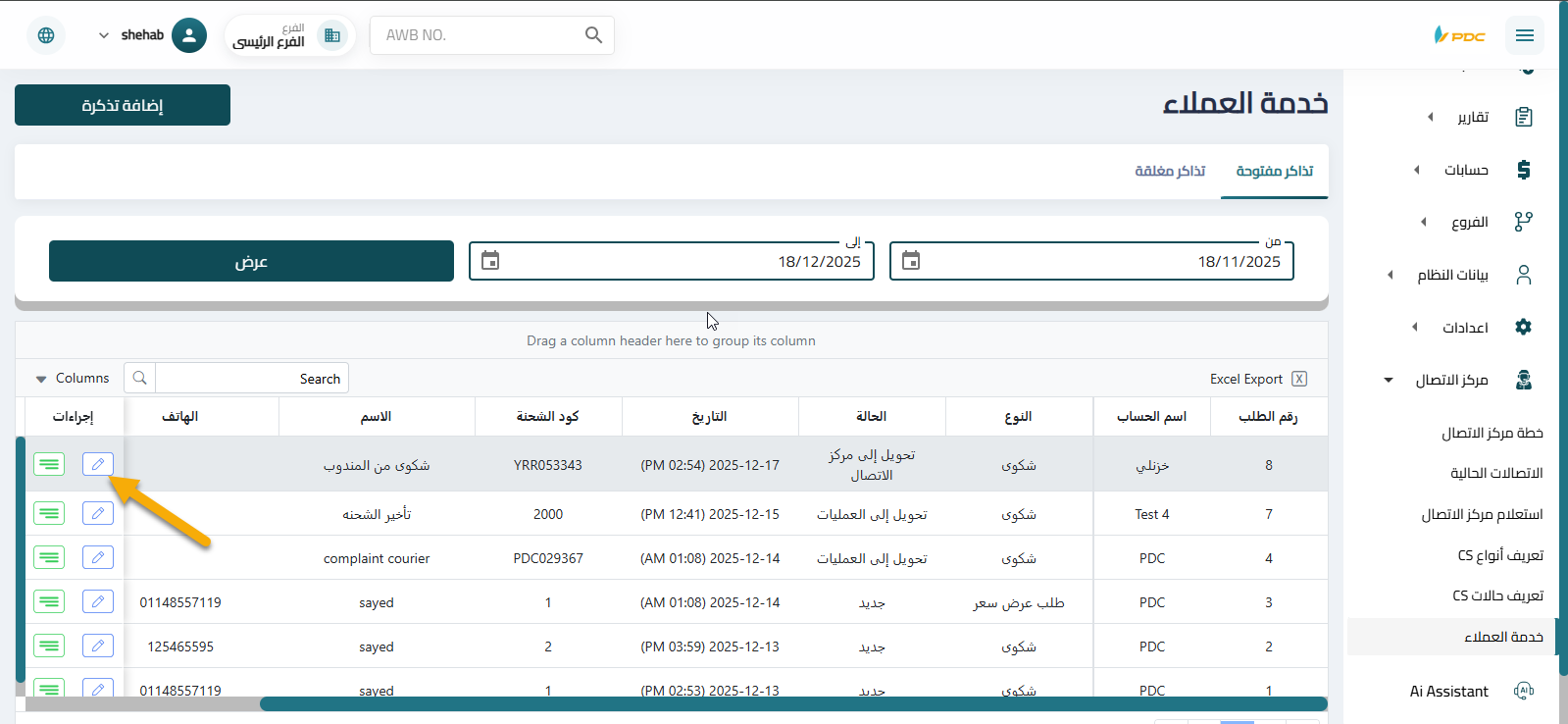Screen dimensions: 1568x724
Task: Click the عرض button
Action: pos(251,261)
